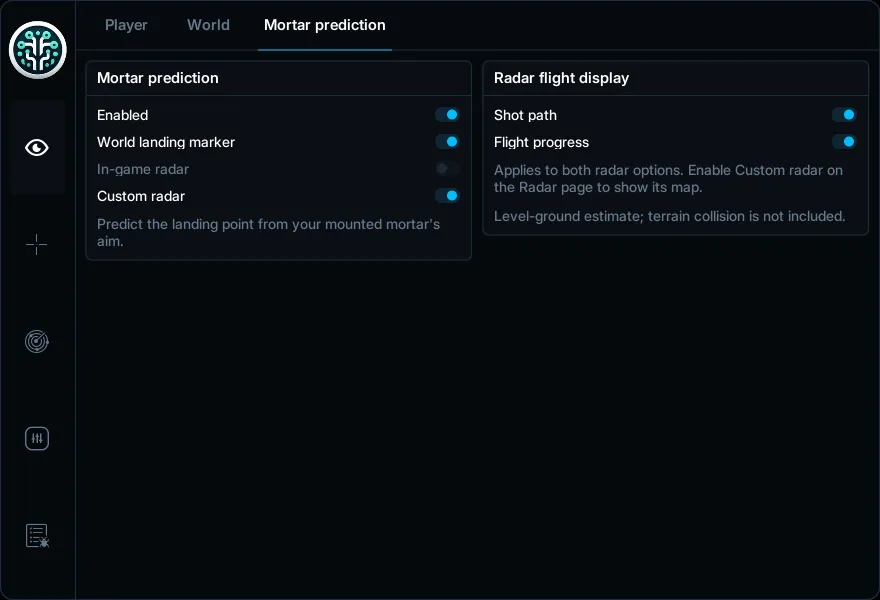
Task: Click the Shot path label
Action: click(x=525, y=116)
